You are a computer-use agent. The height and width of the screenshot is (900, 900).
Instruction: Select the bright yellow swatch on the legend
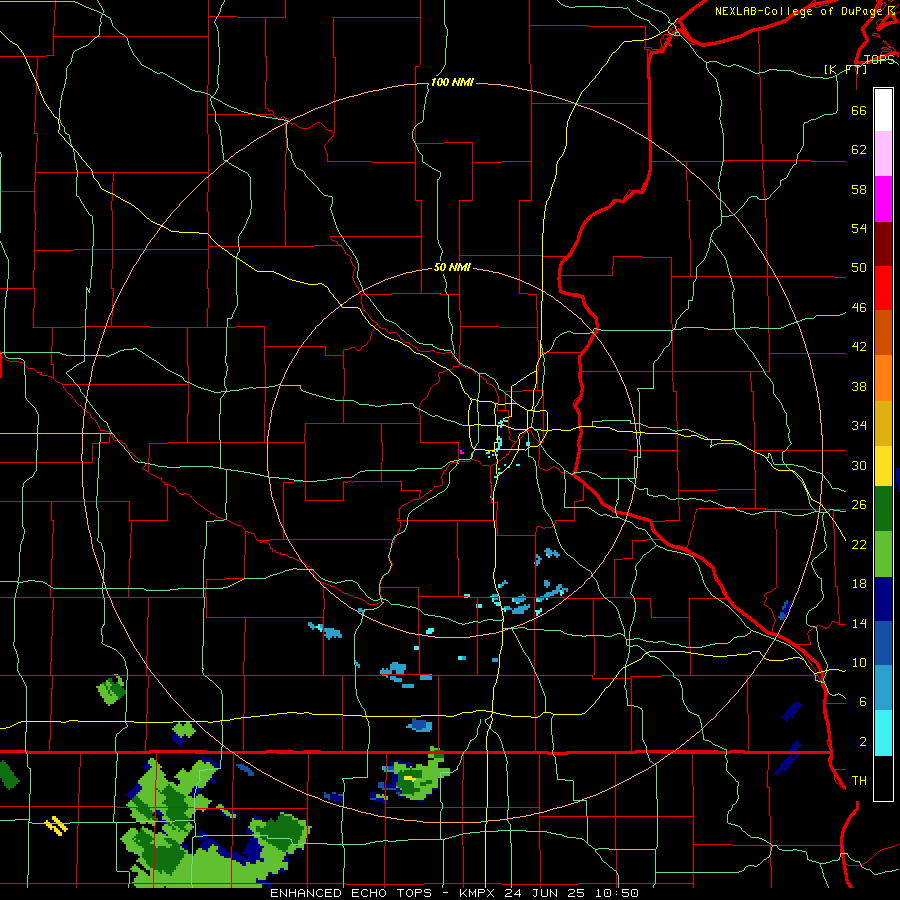pos(883,466)
